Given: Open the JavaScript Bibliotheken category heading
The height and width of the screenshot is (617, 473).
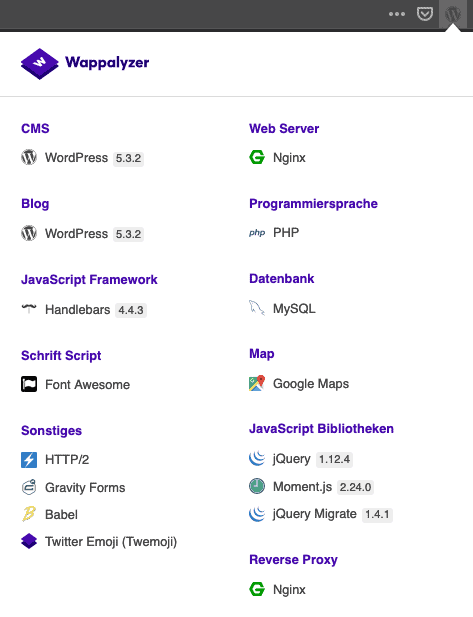Looking at the screenshot, I should pyautogui.click(x=321, y=429).
